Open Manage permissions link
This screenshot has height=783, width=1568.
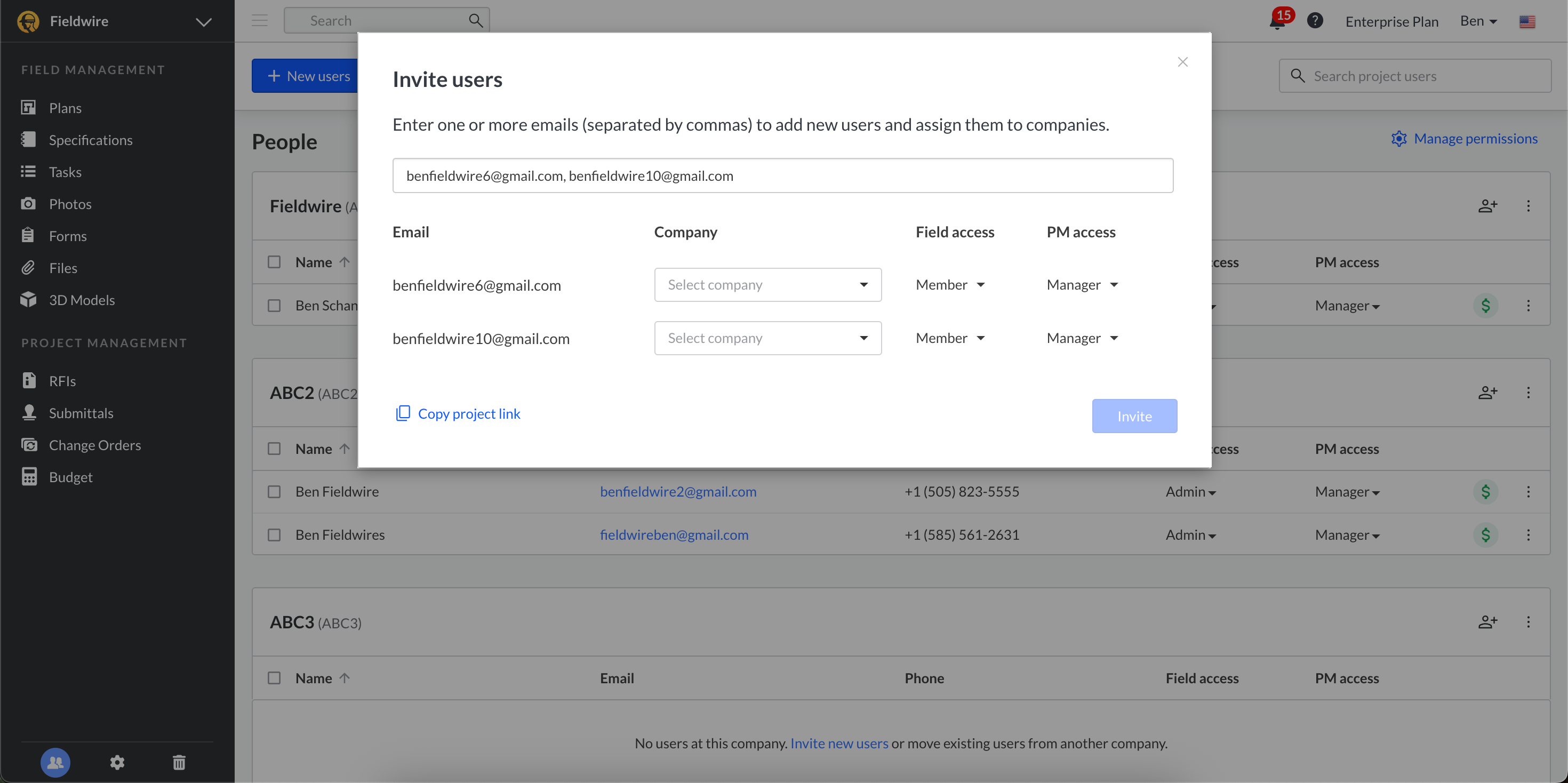(1464, 139)
